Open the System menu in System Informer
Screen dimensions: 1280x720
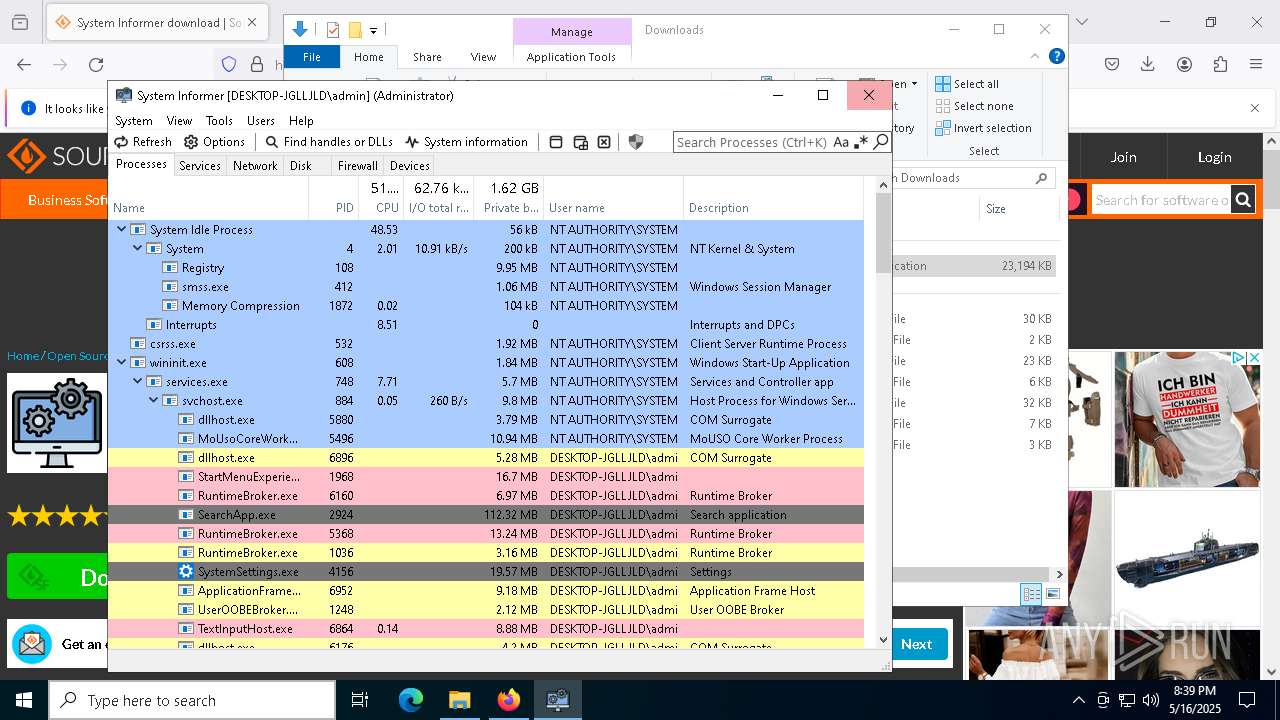coord(134,120)
